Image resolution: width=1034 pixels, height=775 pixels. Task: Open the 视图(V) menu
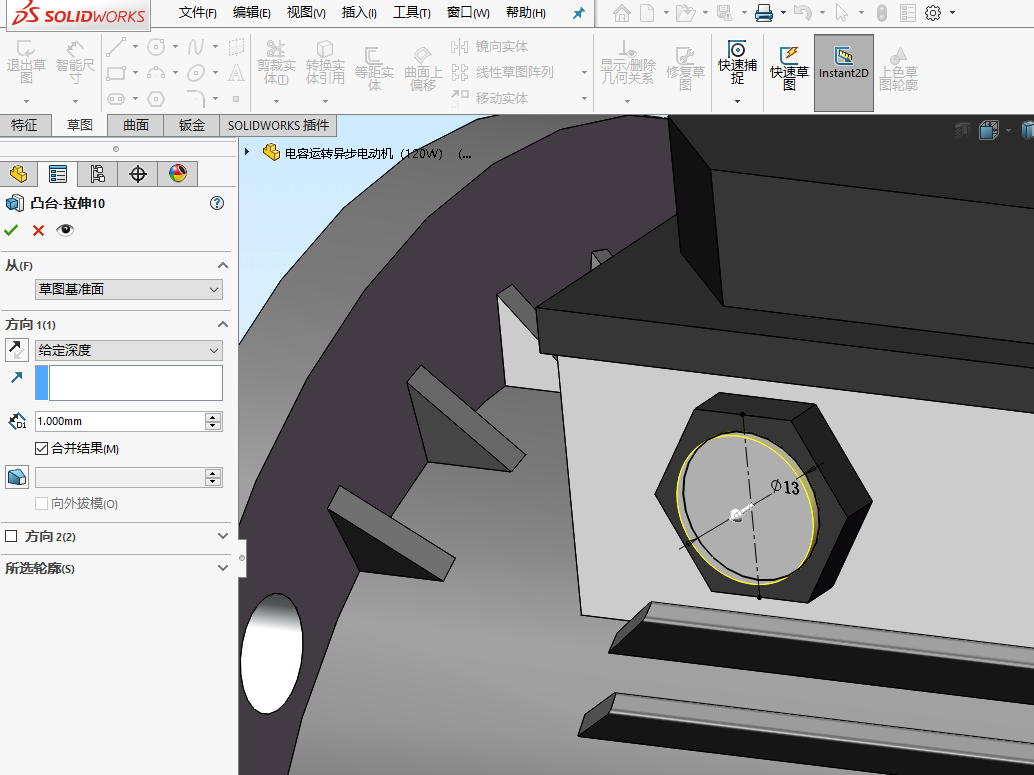pyautogui.click(x=306, y=13)
